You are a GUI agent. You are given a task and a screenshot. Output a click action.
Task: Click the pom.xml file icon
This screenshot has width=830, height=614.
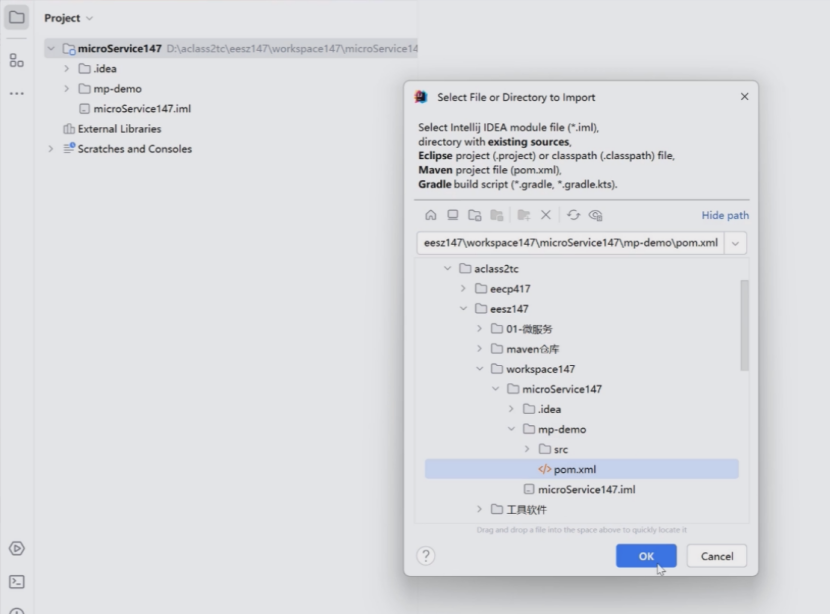544,469
